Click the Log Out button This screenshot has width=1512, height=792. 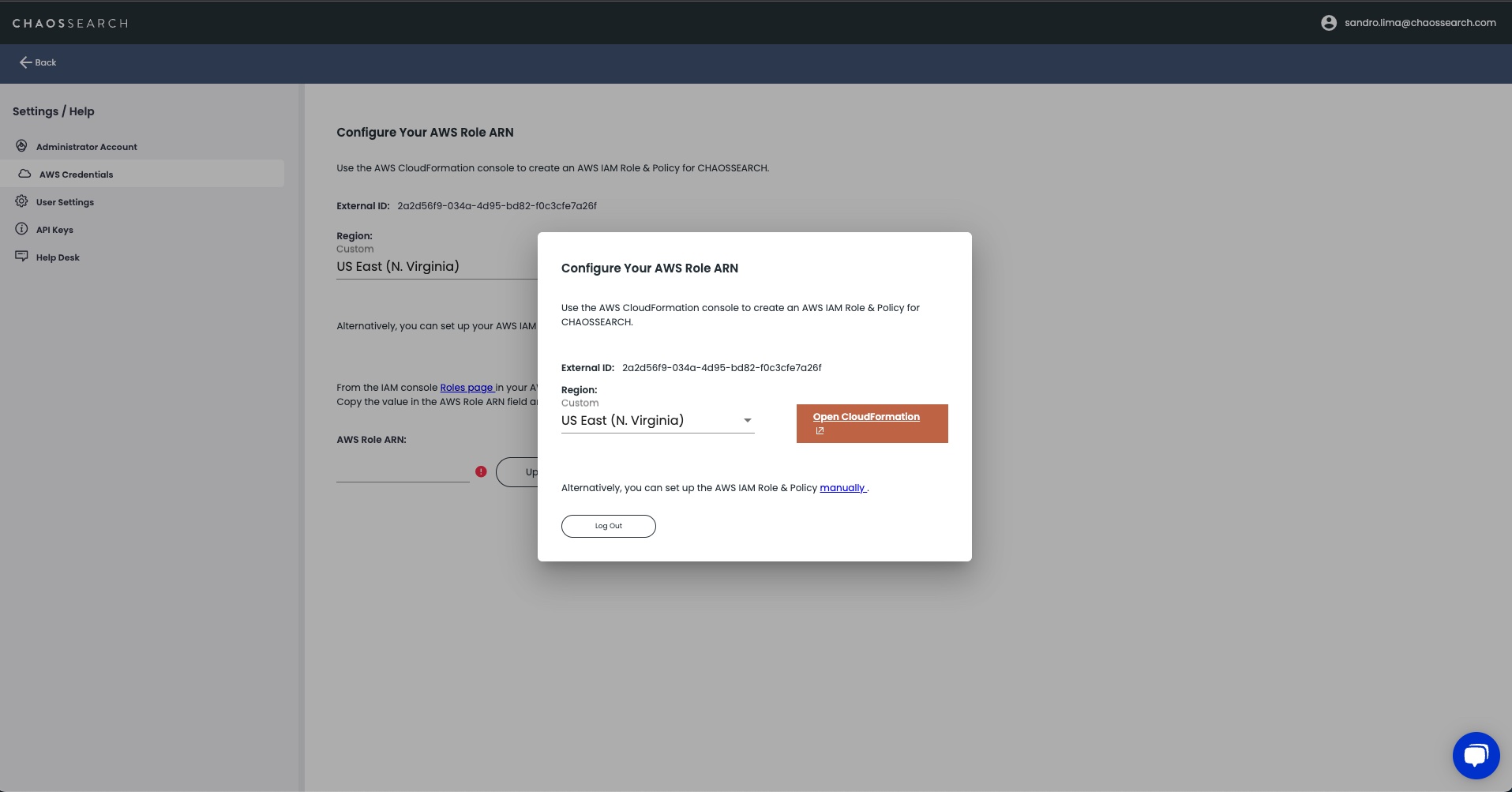pyautogui.click(x=608, y=526)
